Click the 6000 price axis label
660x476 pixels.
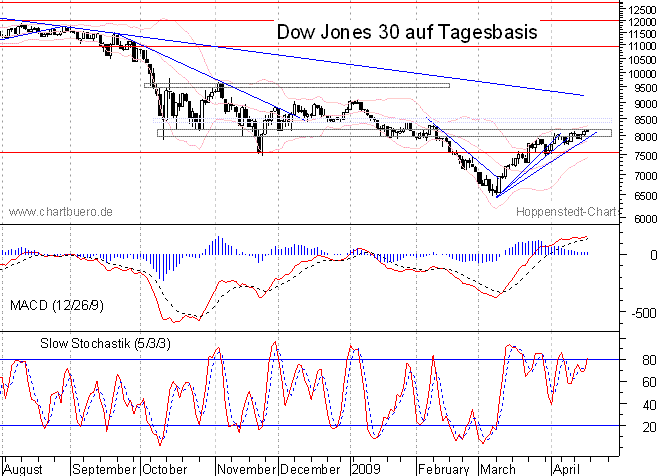click(645, 219)
